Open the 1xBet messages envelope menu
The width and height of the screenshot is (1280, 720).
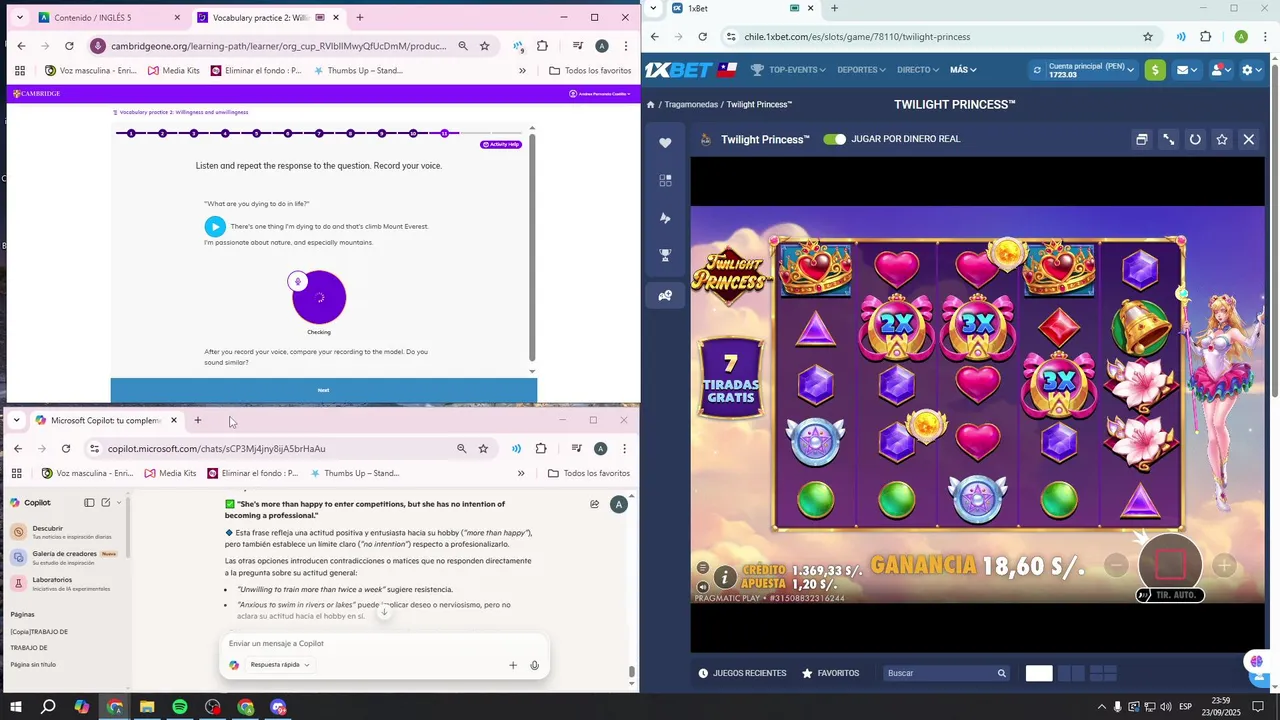click(x=1186, y=70)
